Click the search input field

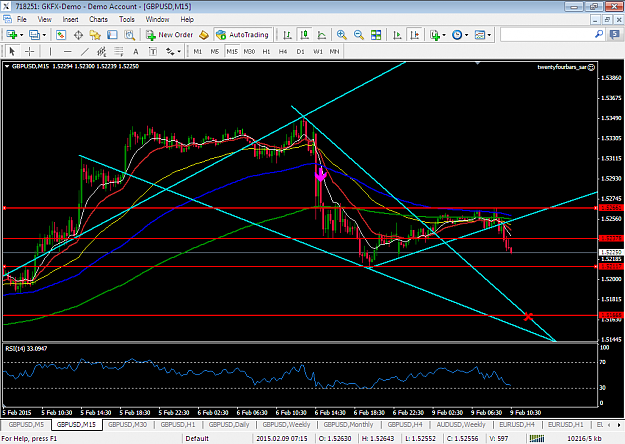pos(547,35)
